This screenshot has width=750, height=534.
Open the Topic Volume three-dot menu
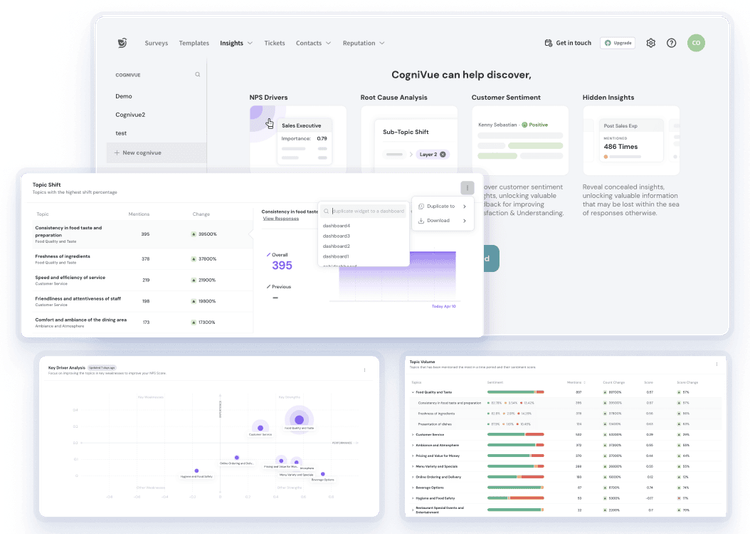pos(717,364)
